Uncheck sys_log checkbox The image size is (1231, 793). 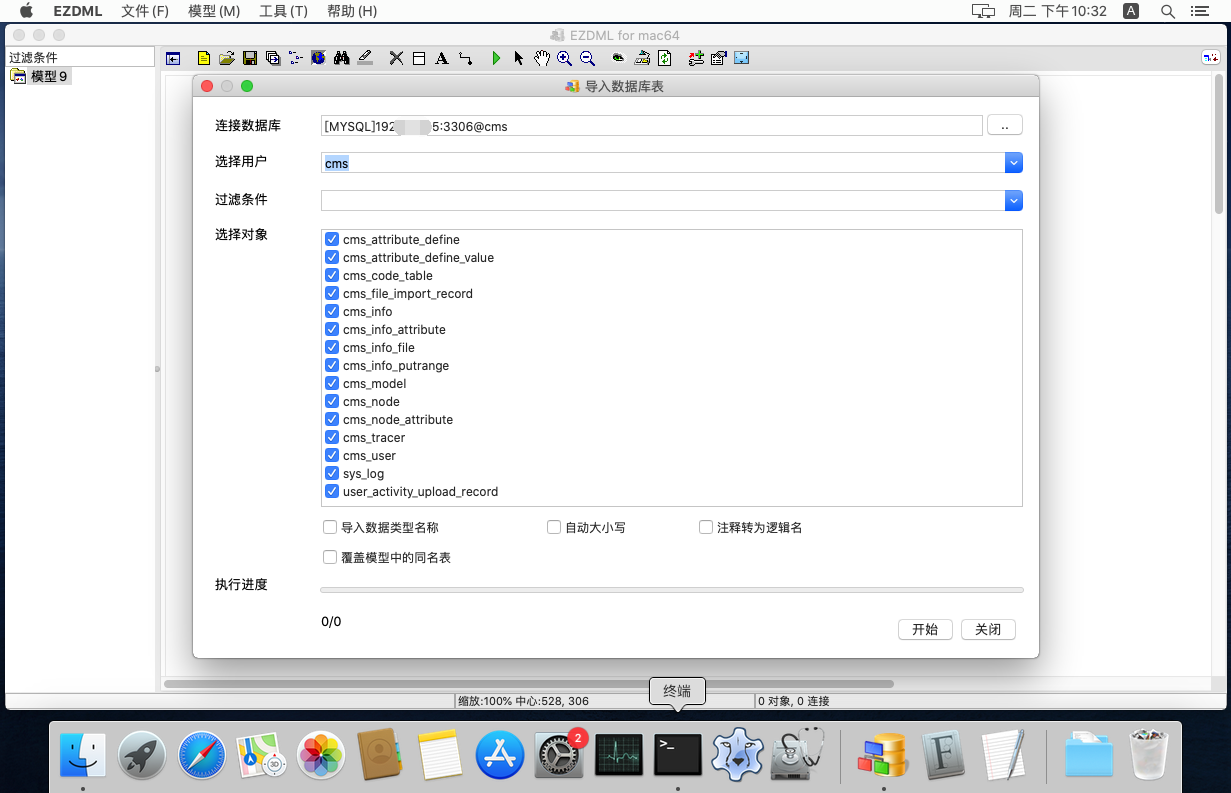point(332,474)
